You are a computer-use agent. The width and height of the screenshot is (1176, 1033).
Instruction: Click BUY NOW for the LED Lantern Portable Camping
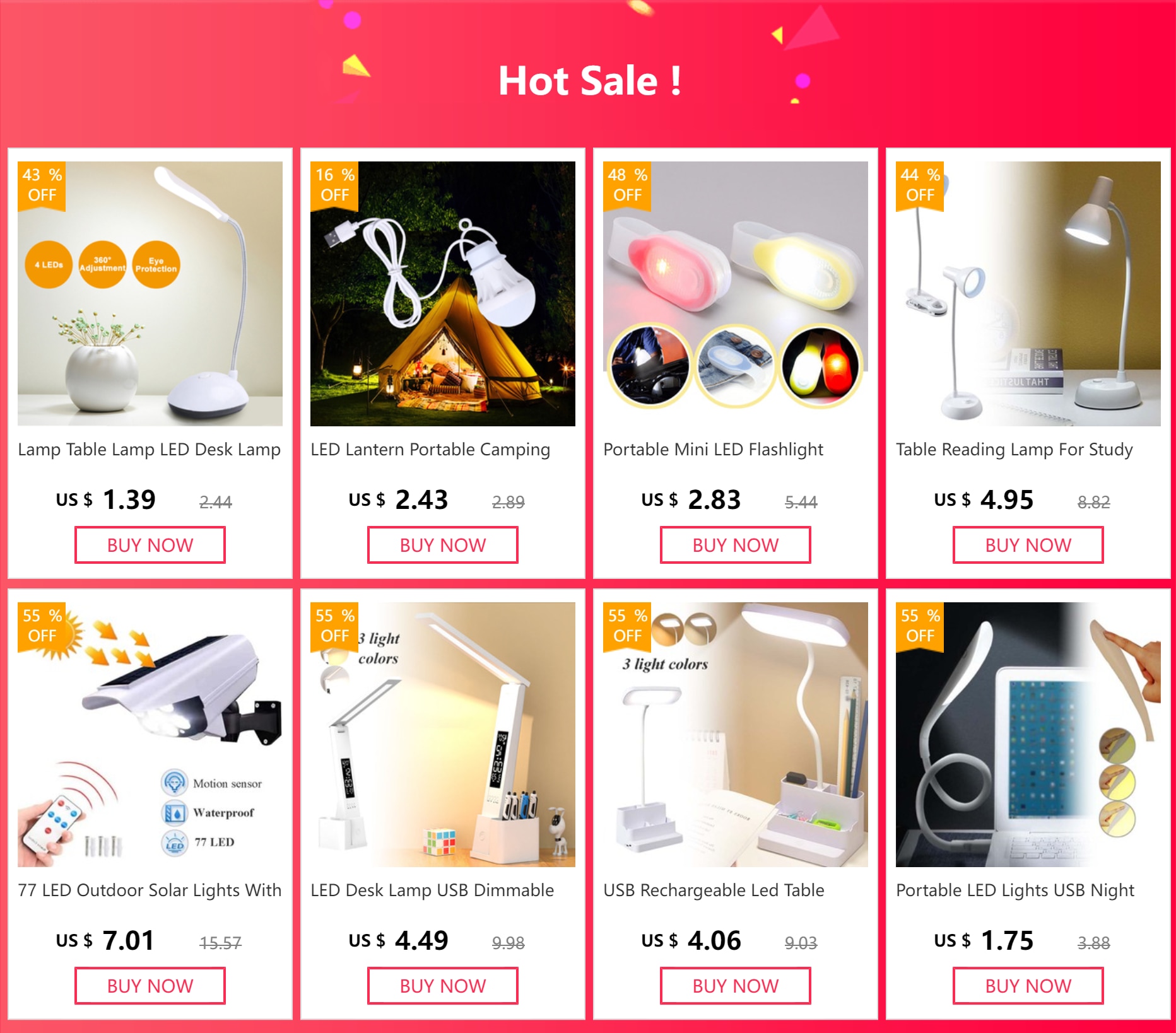443,545
